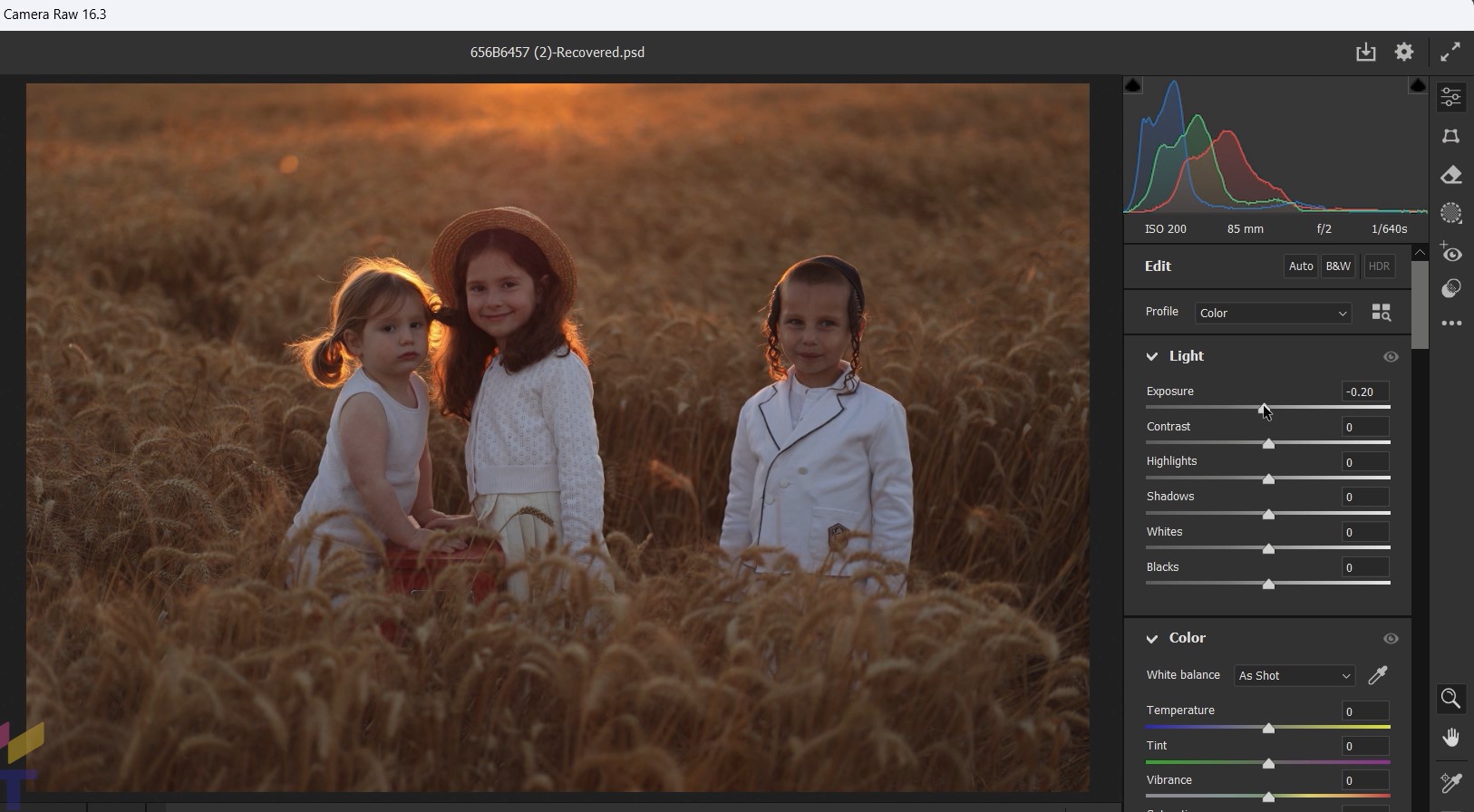This screenshot has width=1474, height=812.
Task: Click the save image download icon
Action: [1365, 53]
